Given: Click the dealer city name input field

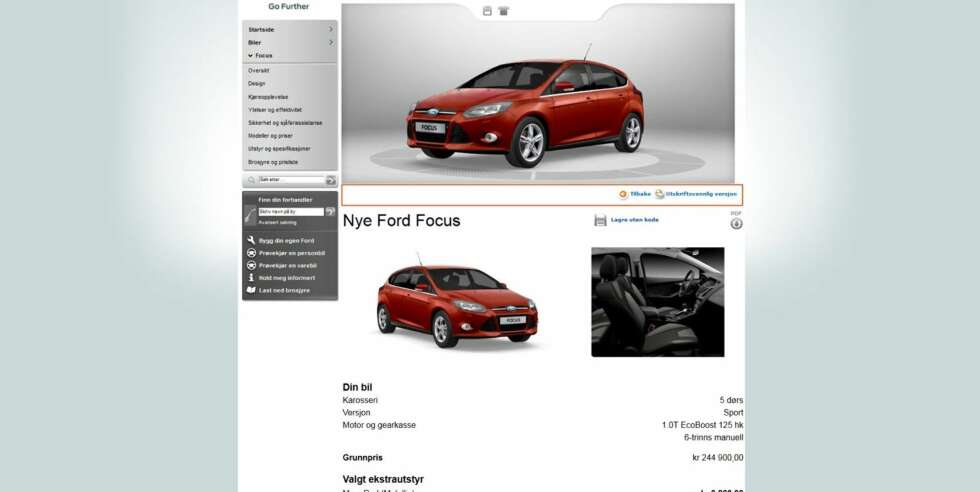Looking at the screenshot, I should tap(291, 212).
